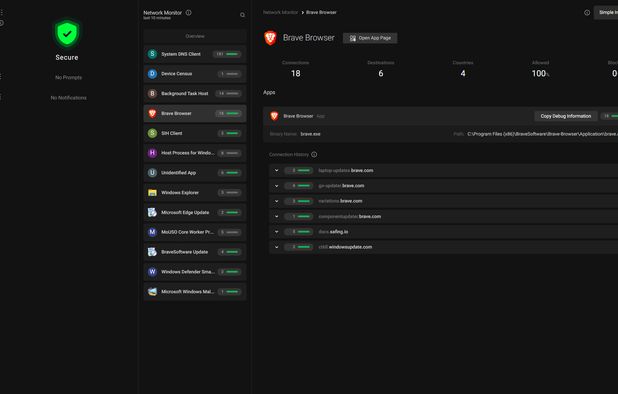Open the Microsoft Windows Malware entry
The height and width of the screenshot is (394, 618).
point(195,292)
